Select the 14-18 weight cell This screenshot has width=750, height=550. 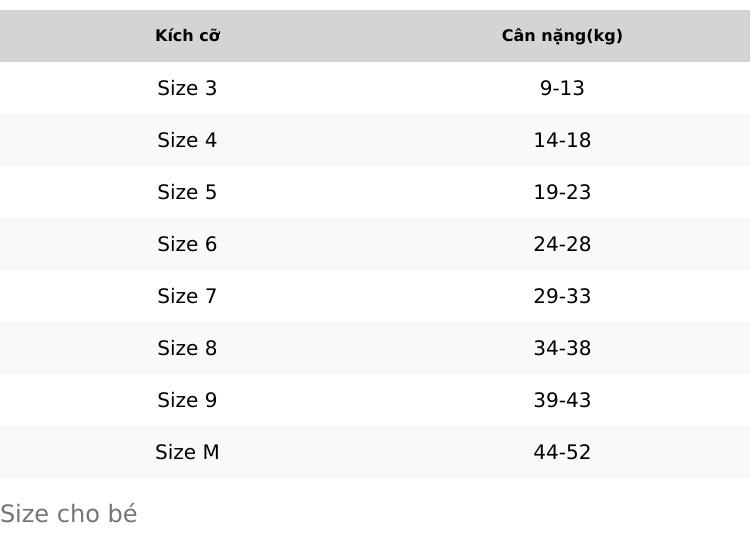[x=562, y=140]
